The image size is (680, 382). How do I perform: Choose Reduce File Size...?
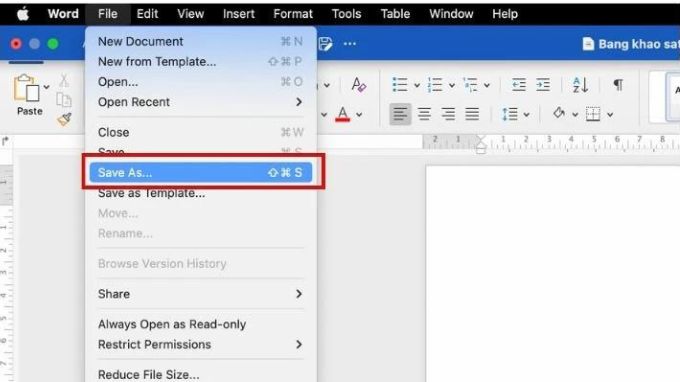200,374
